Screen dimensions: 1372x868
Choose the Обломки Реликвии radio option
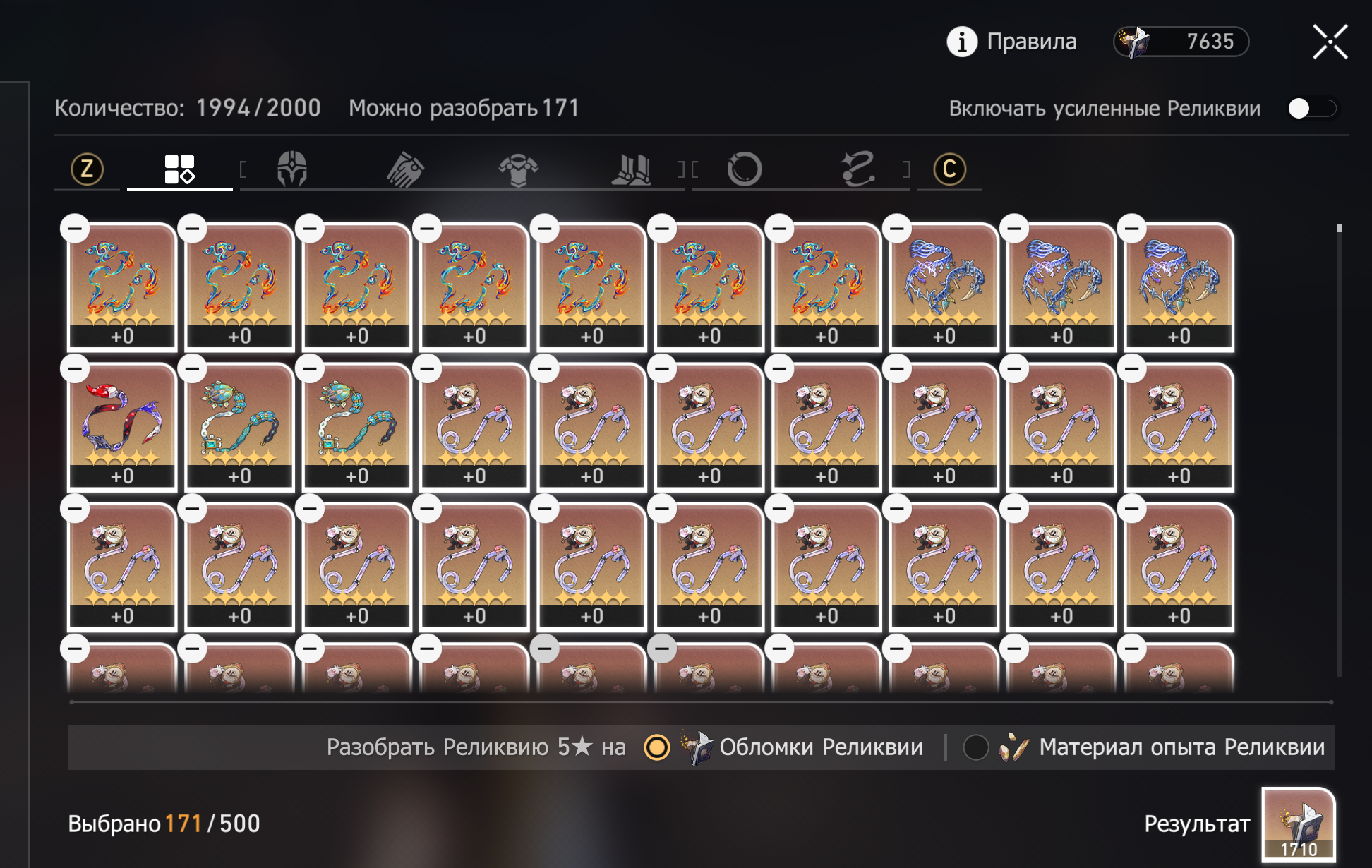[x=656, y=747]
